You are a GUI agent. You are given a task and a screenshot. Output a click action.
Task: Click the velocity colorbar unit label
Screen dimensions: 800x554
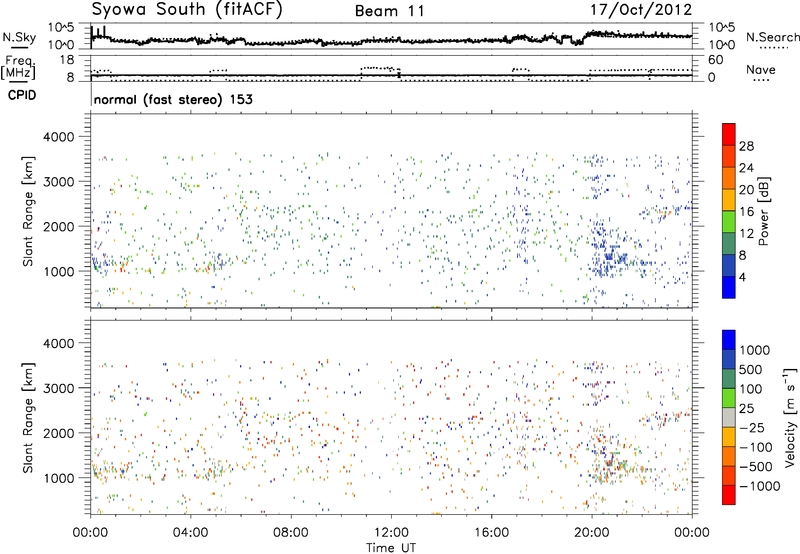coord(791,417)
